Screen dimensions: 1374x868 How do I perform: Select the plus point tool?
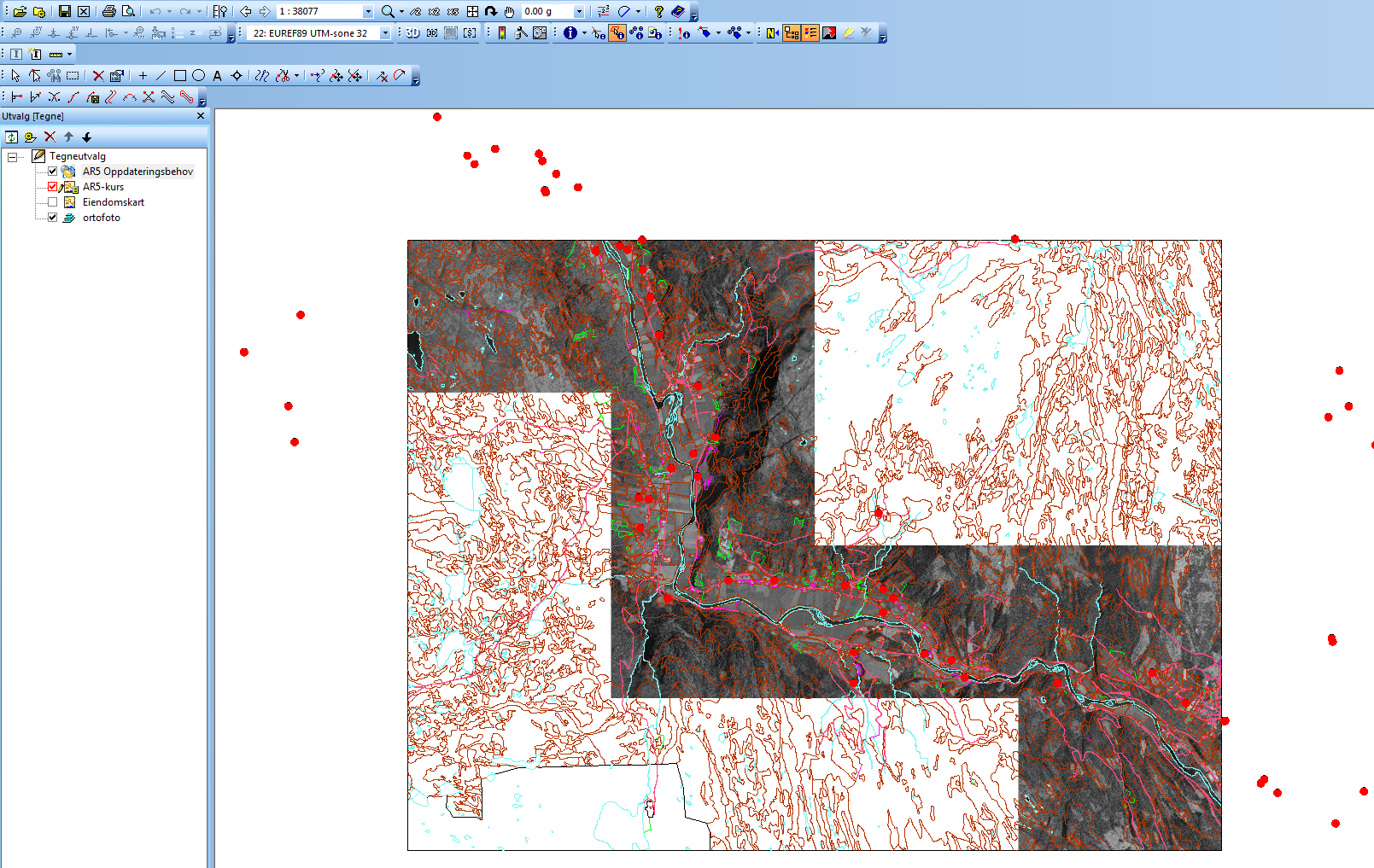[x=143, y=75]
